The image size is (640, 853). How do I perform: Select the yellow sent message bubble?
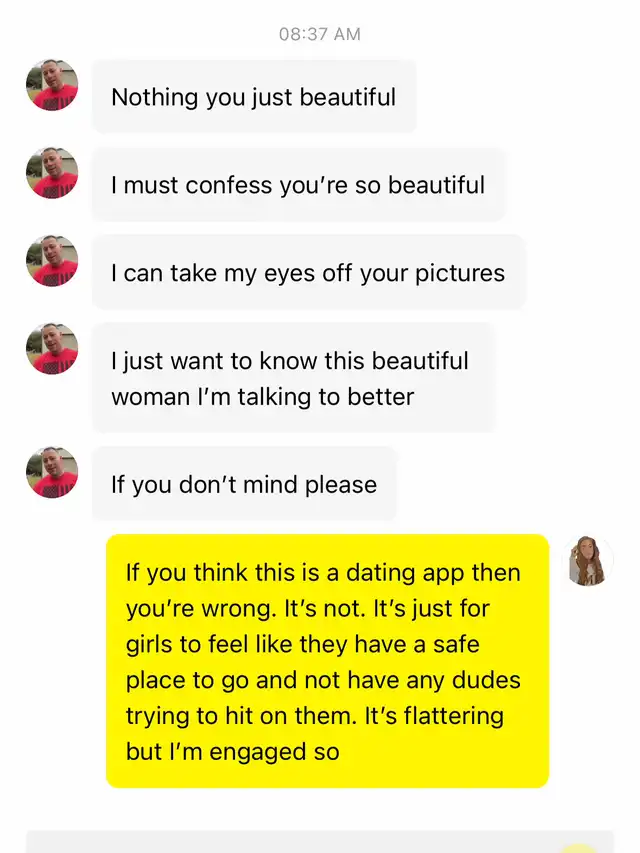point(327,661)
